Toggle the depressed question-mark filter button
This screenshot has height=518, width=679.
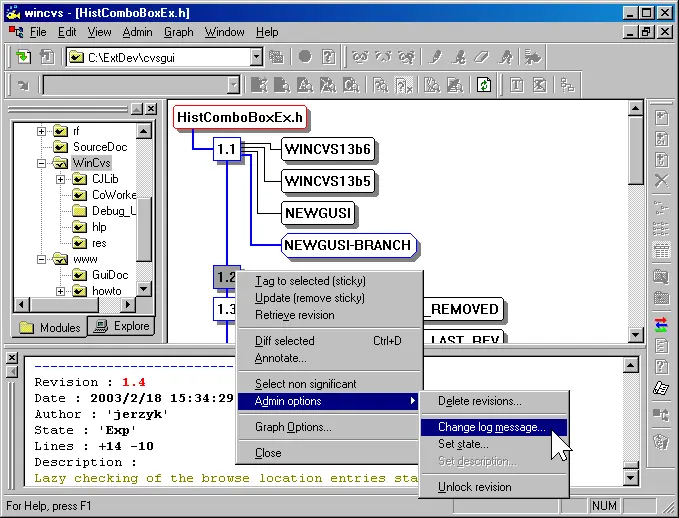(x=403, y=85)
